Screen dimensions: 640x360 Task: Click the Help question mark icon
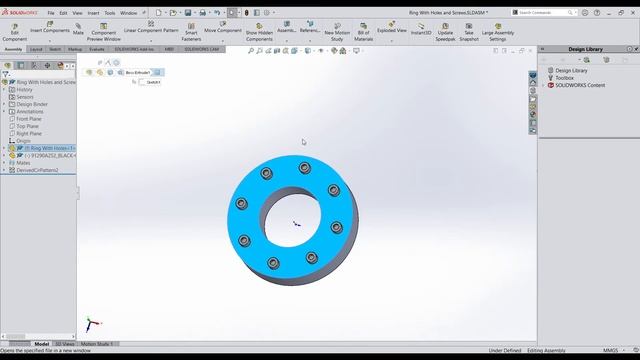pos(597,13)
